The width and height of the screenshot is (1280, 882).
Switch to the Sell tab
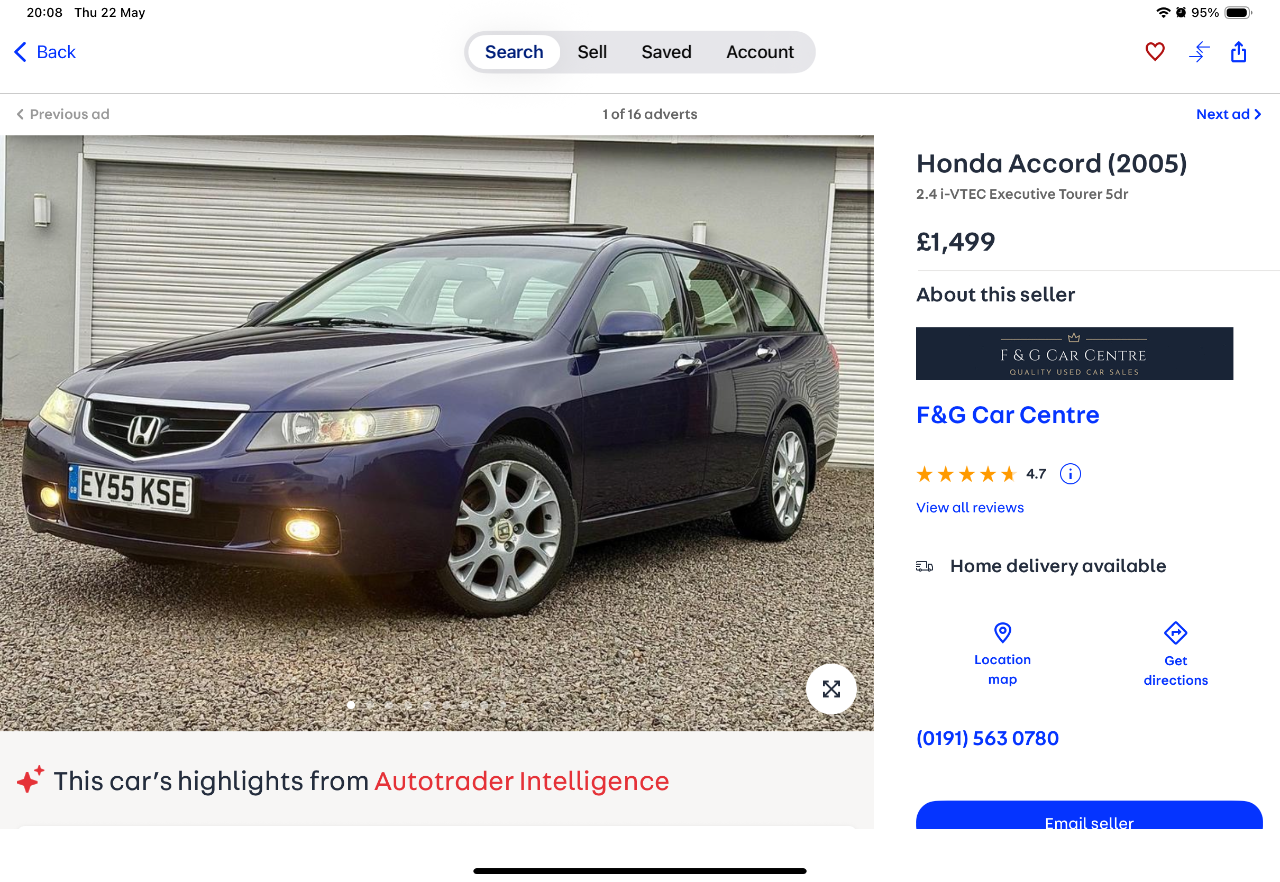pos(592,52)
